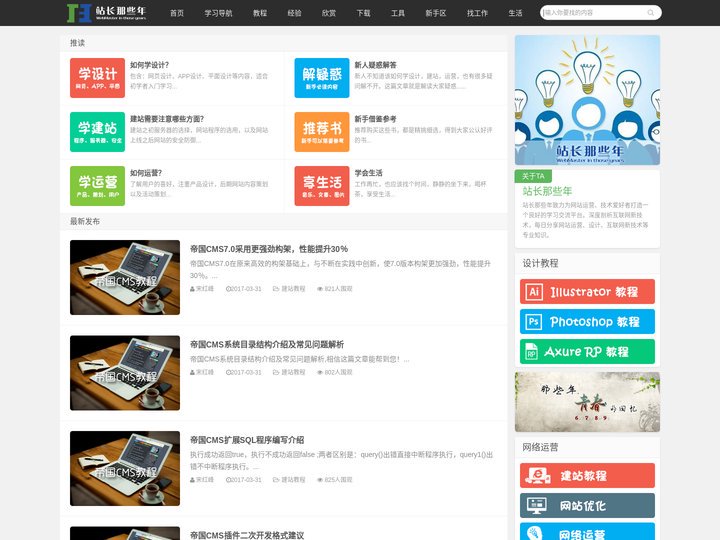Go to the 下载 menu item
Screen dimensions: 720x540
[363, 13]
